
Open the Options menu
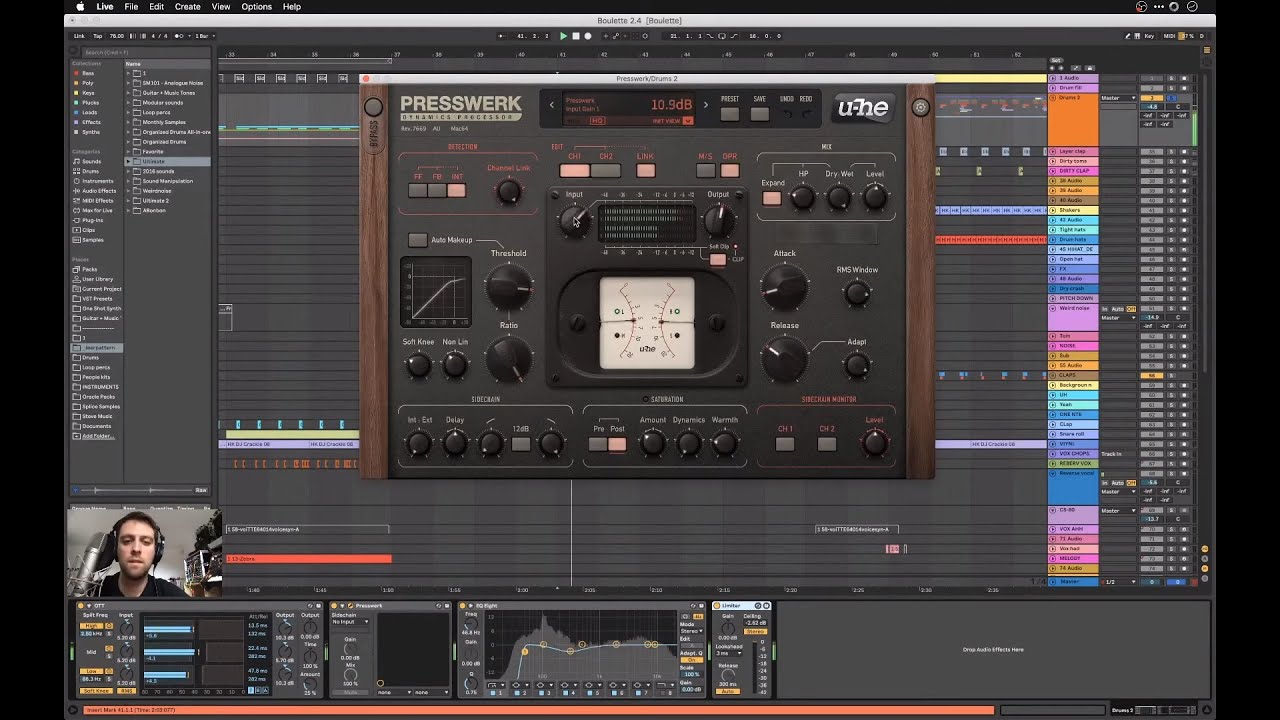pyautogui.click(x=256, y=7)
